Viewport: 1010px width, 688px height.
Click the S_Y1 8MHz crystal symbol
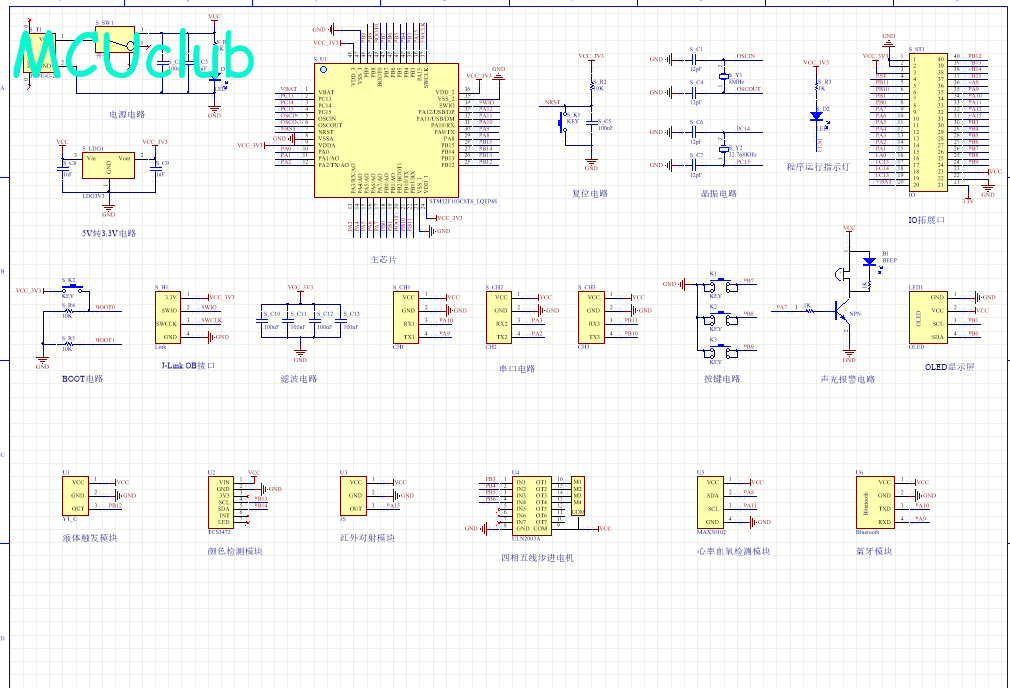pyautogui.click(x=723, y=77)
